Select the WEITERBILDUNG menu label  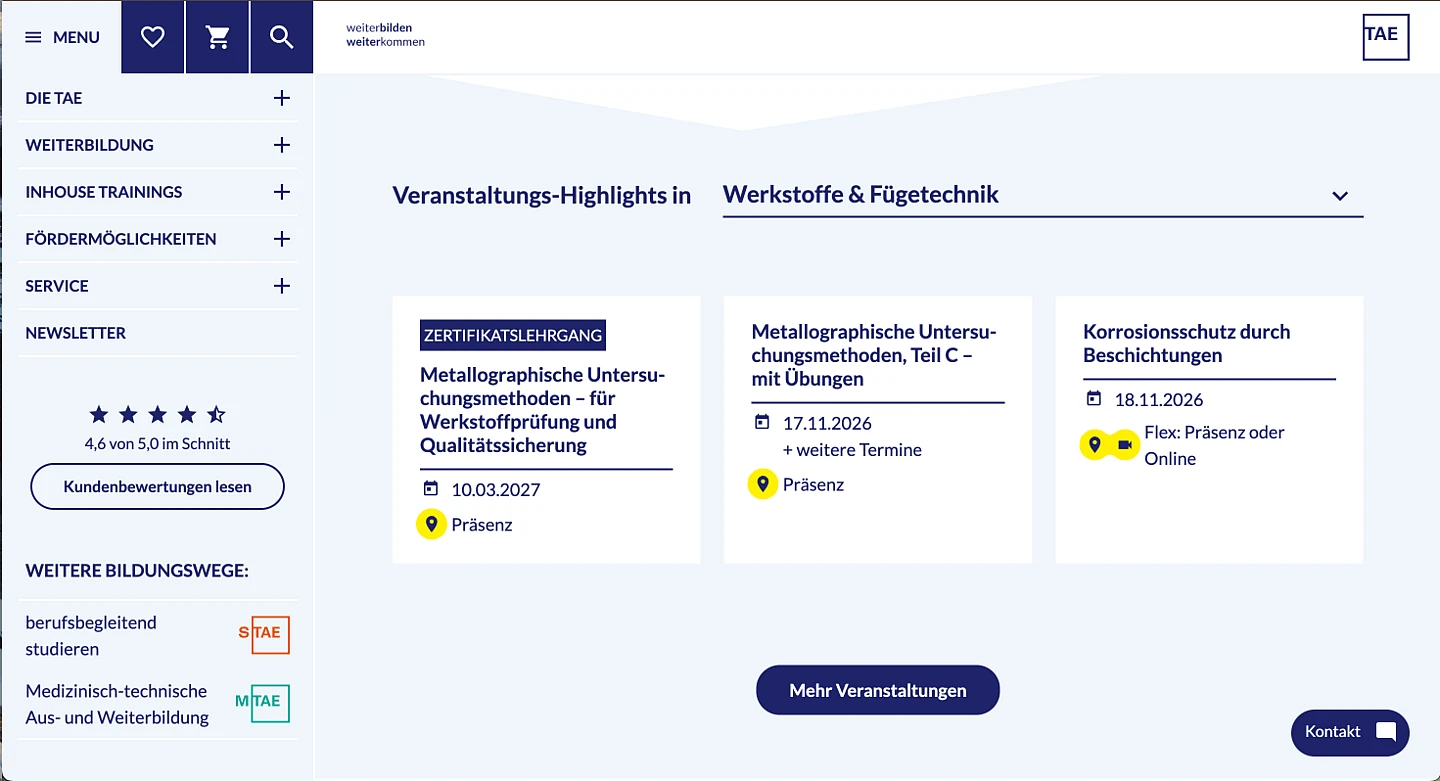point(90,145)
